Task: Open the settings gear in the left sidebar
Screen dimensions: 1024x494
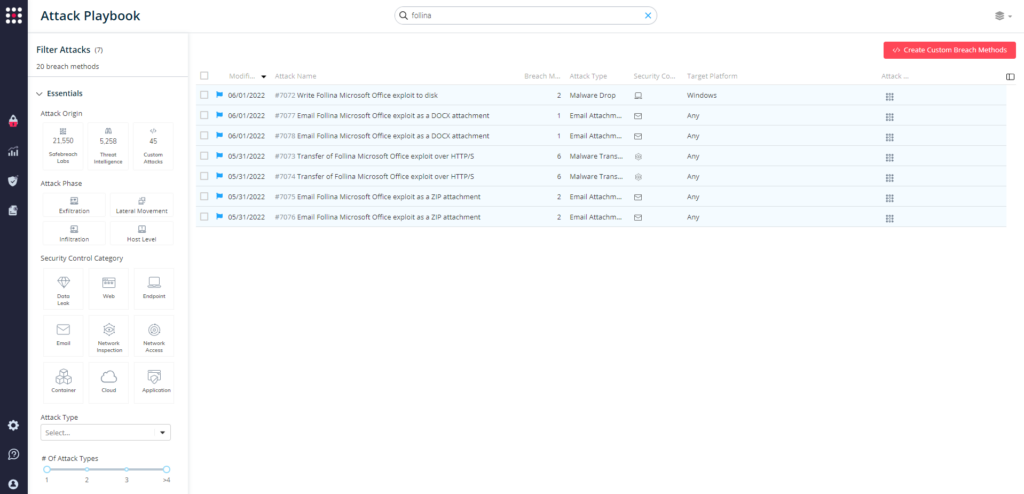Action: coord(13,425)
